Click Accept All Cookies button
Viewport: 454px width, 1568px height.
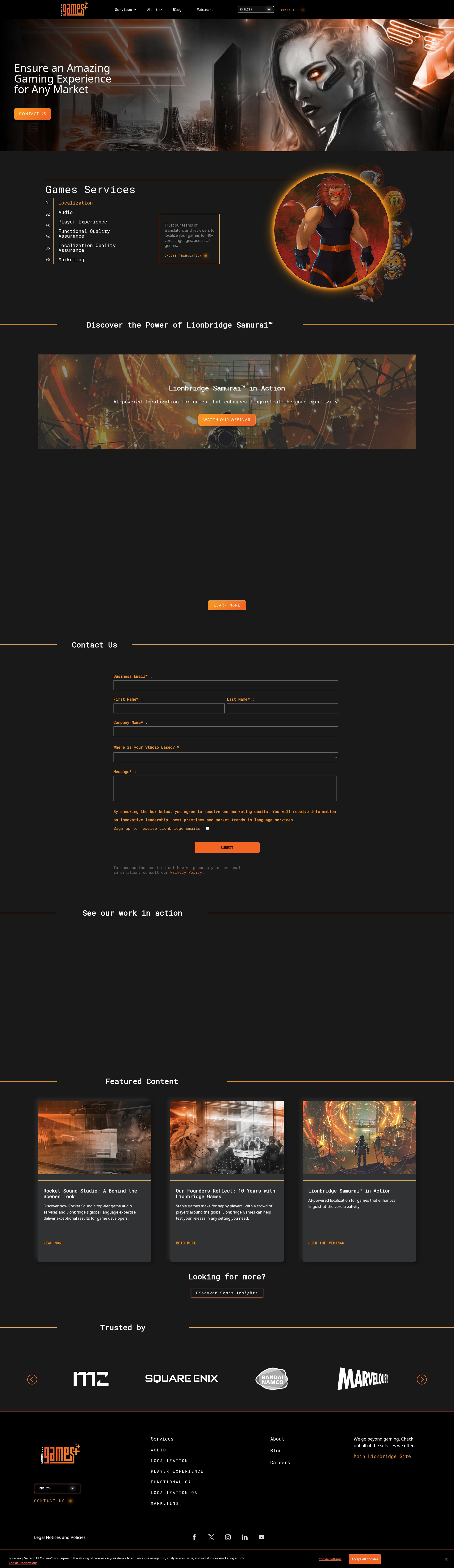[x=365, y=1559]
